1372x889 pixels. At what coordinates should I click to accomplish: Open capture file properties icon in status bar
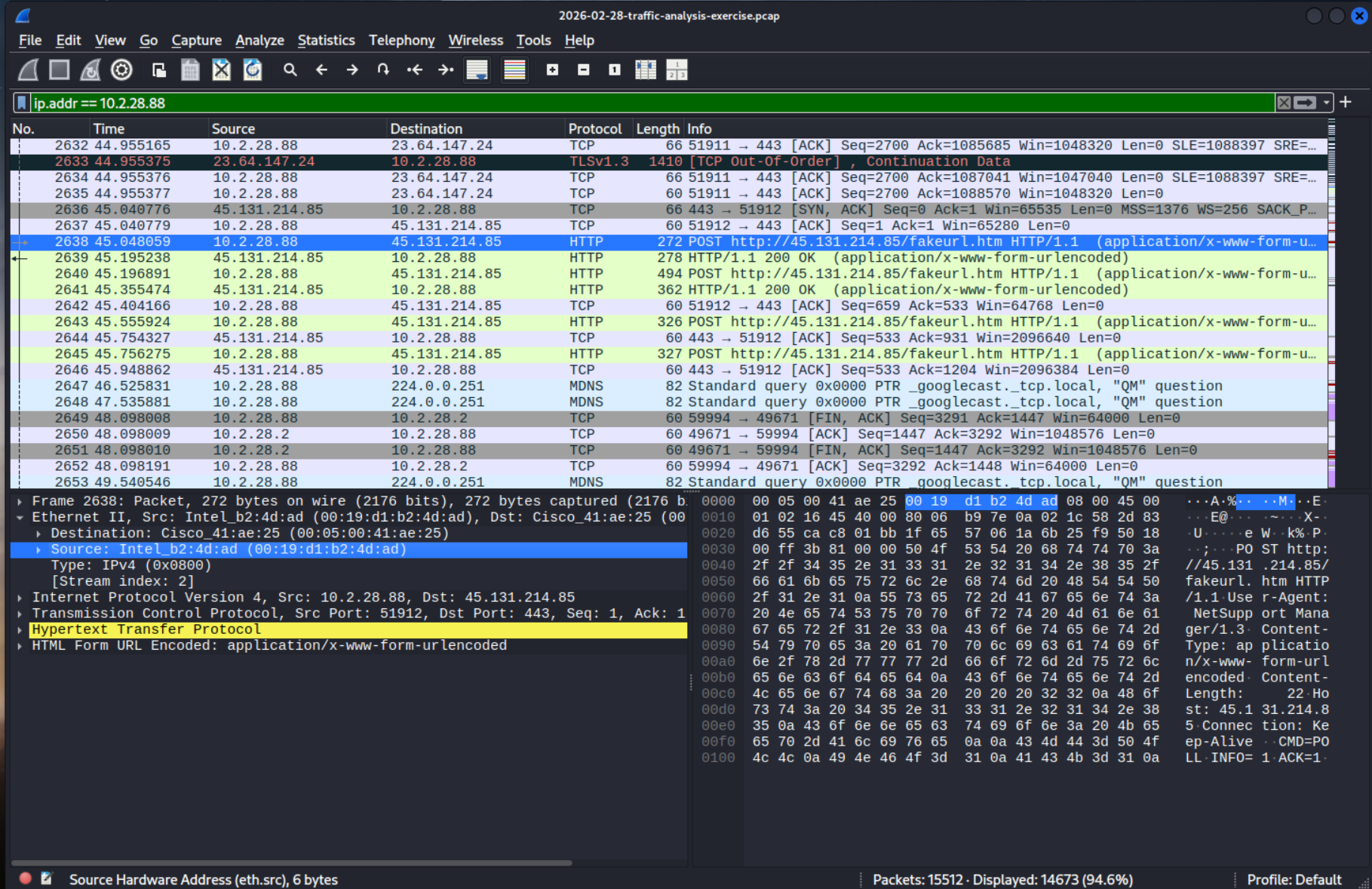[x=47, y=878]
